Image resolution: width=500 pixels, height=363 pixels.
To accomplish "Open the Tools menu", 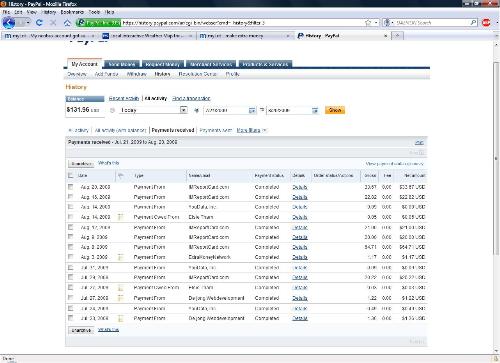I will pos(94,12).
